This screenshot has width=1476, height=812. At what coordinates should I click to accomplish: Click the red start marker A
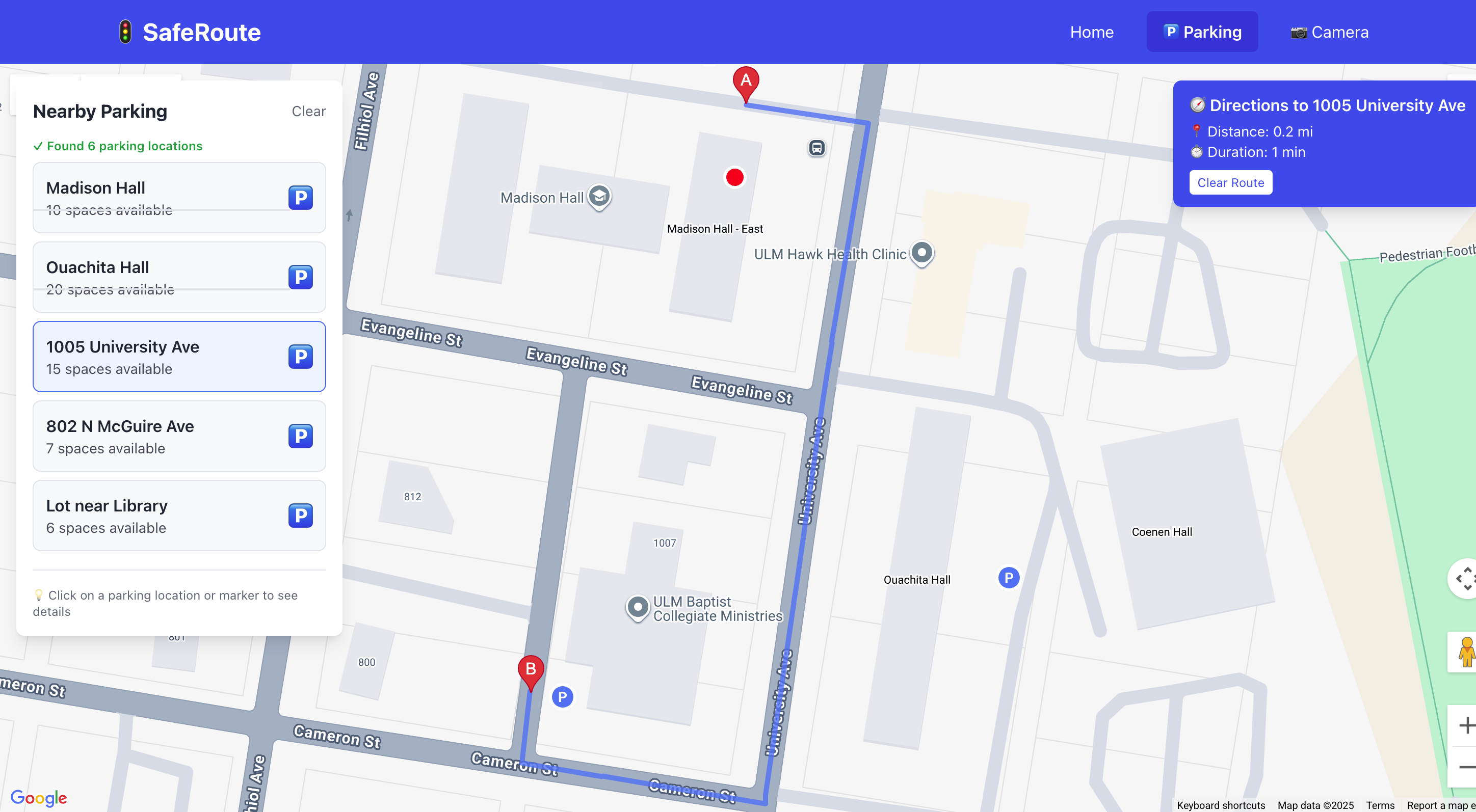pos(746,82)
